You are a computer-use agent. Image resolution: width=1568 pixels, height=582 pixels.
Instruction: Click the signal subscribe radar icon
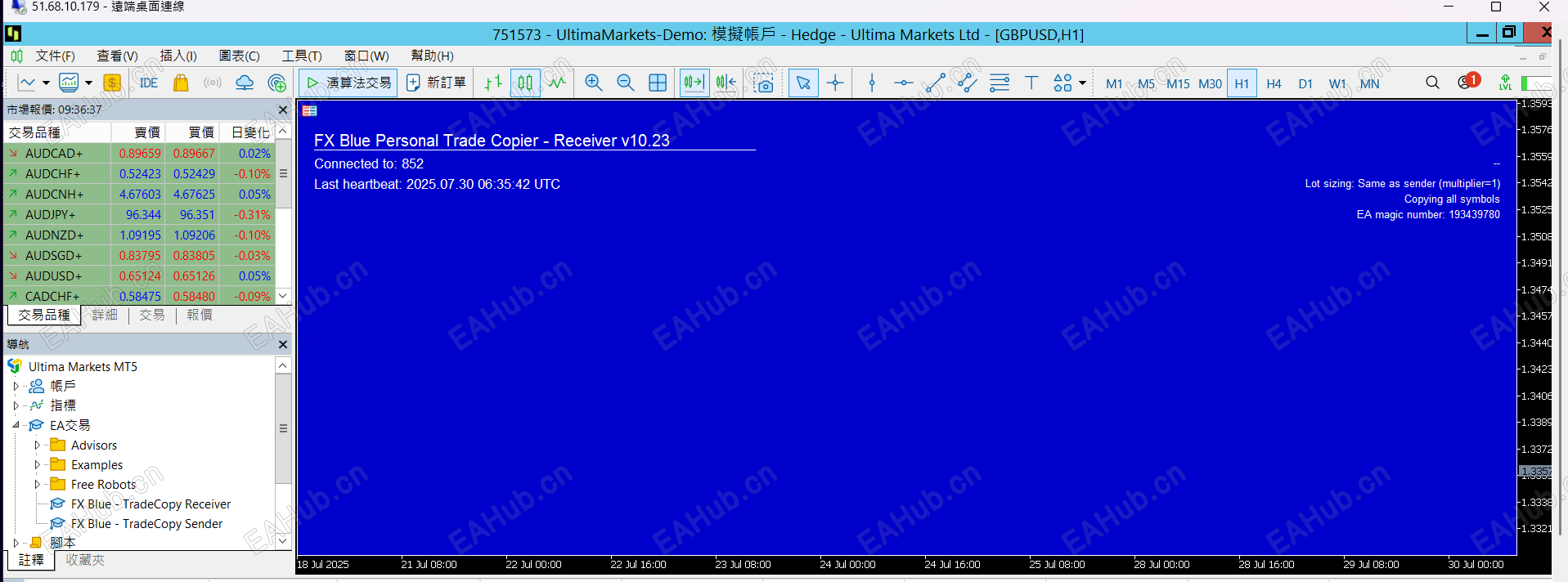277,83
